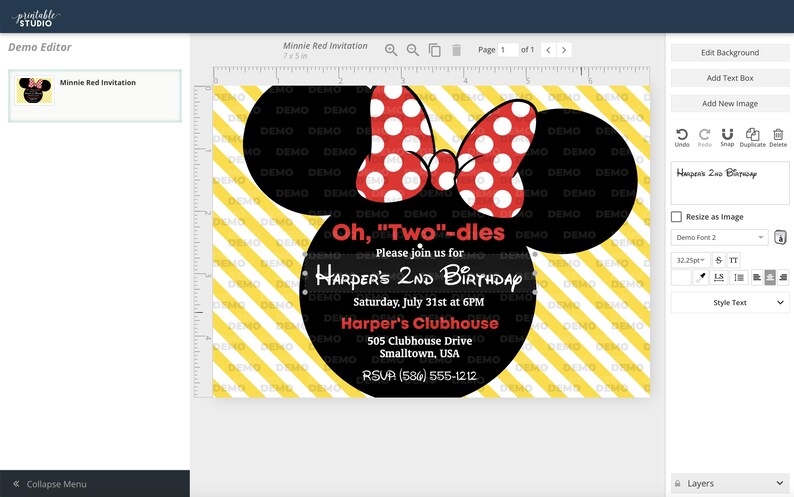Duplicate the selected element
Image resolution: width=794 pixels, height=497 pixels.
click(752, 137)
